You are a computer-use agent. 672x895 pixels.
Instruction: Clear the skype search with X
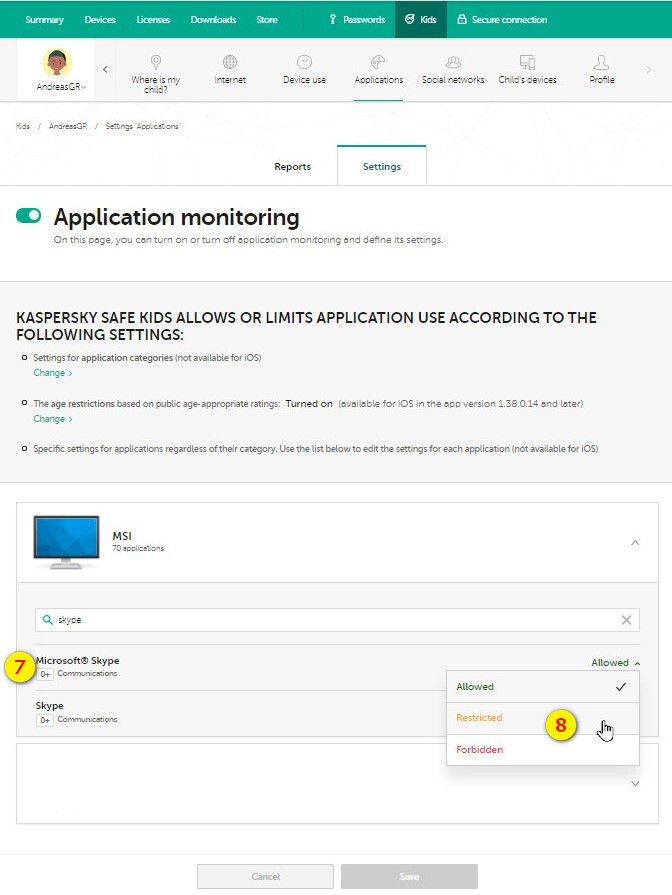[x=626, y=620]
